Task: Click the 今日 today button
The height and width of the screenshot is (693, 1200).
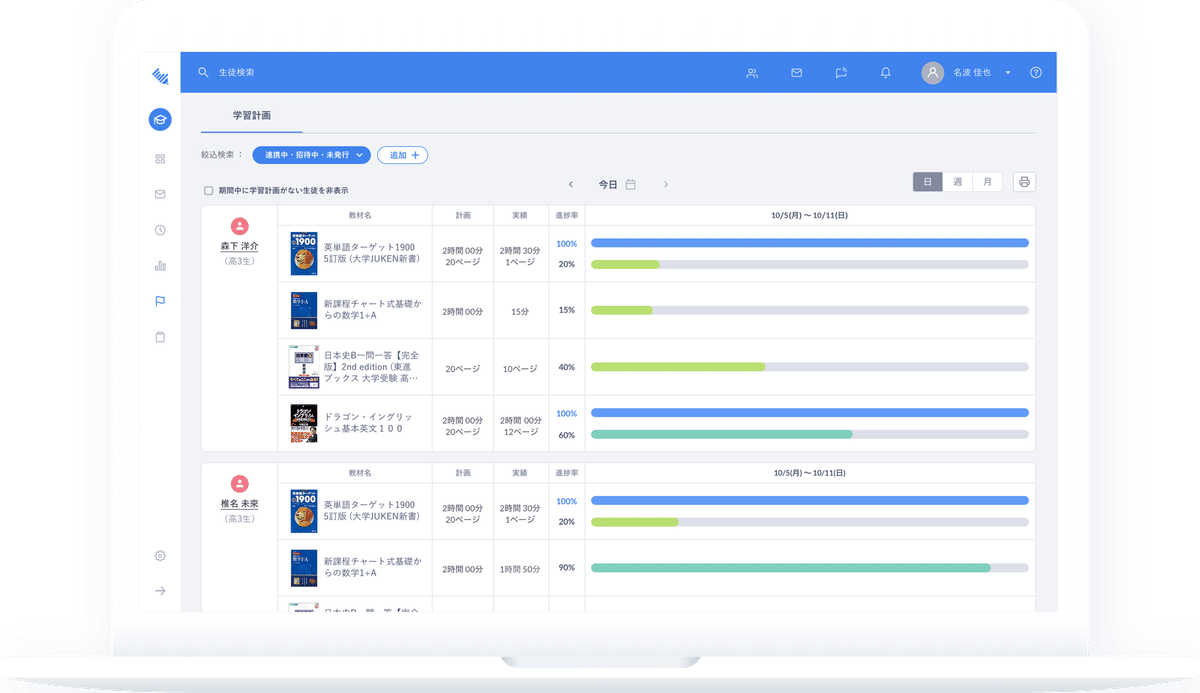Action: (608, 184)
